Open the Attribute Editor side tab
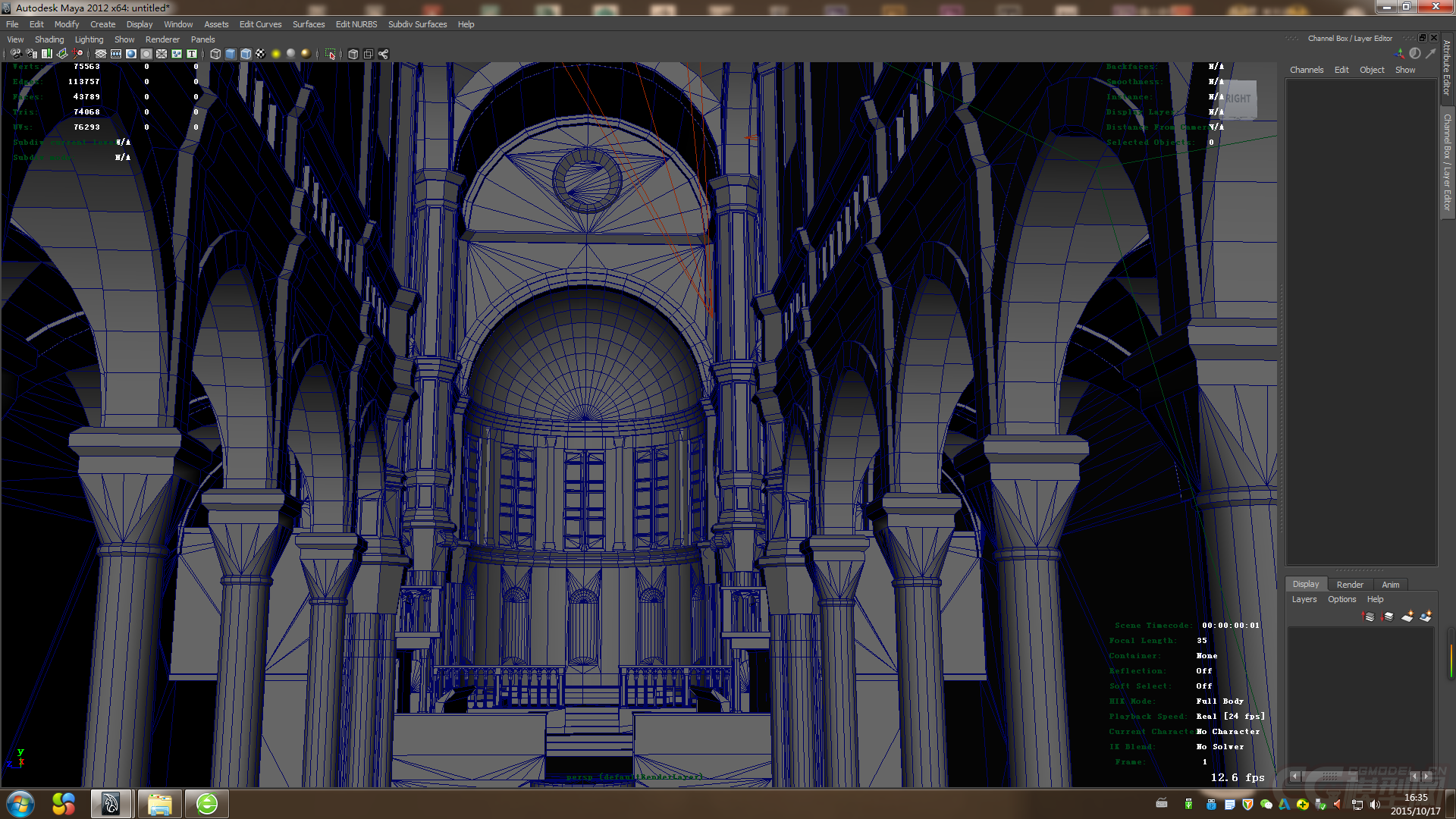The width and height of the screenshot is (1456, 819). pyautogui.click(x=1447, y=68)
